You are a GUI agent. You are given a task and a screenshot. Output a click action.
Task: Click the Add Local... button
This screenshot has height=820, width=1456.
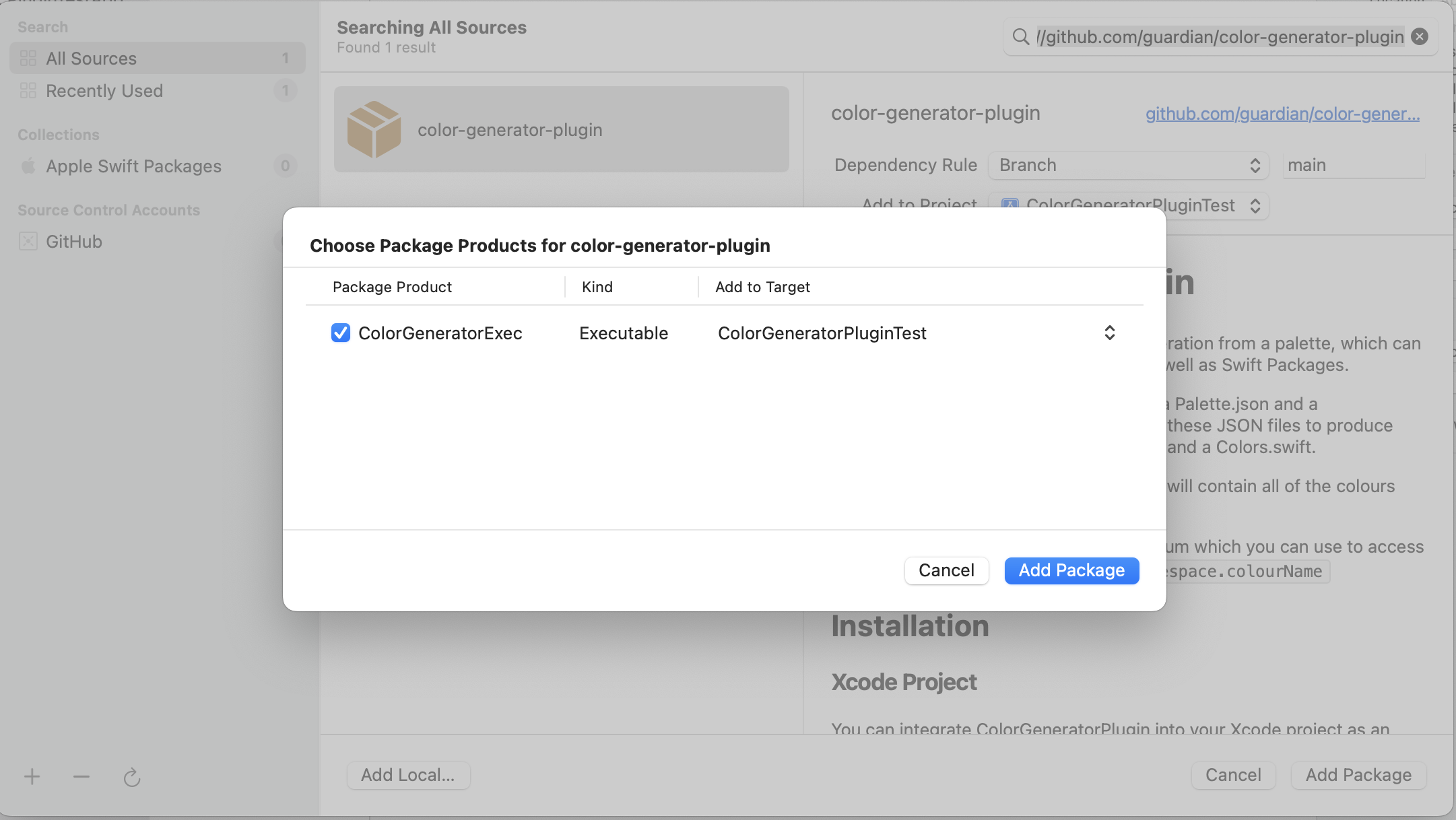pyautogui.click(x=408, y=775)
